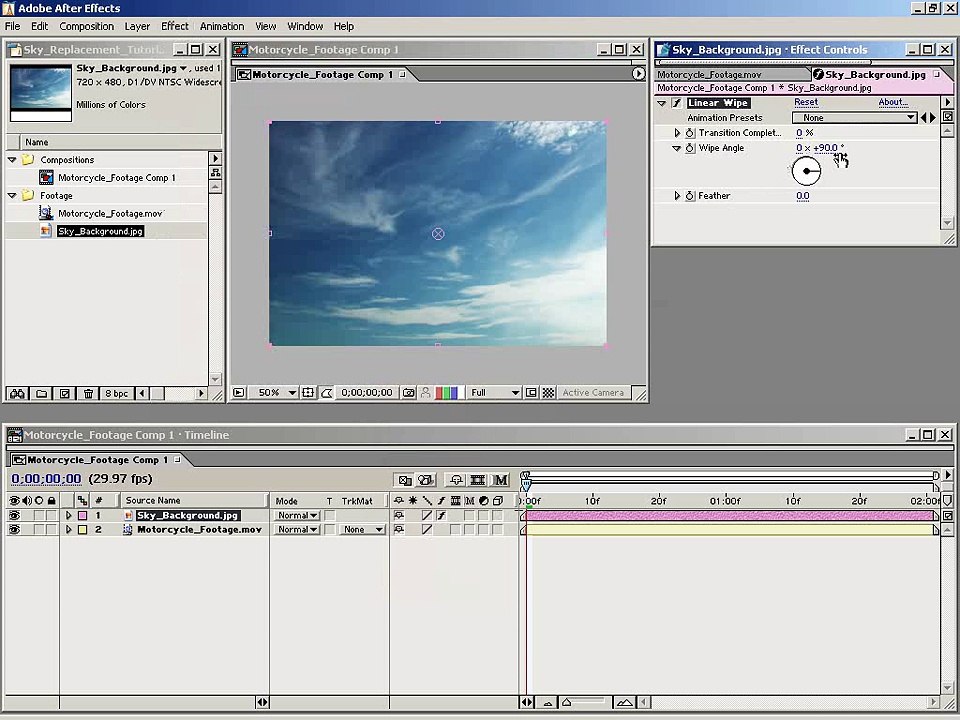Expand Sky_Background.jpg layer properties triangle

pos(69,516)
